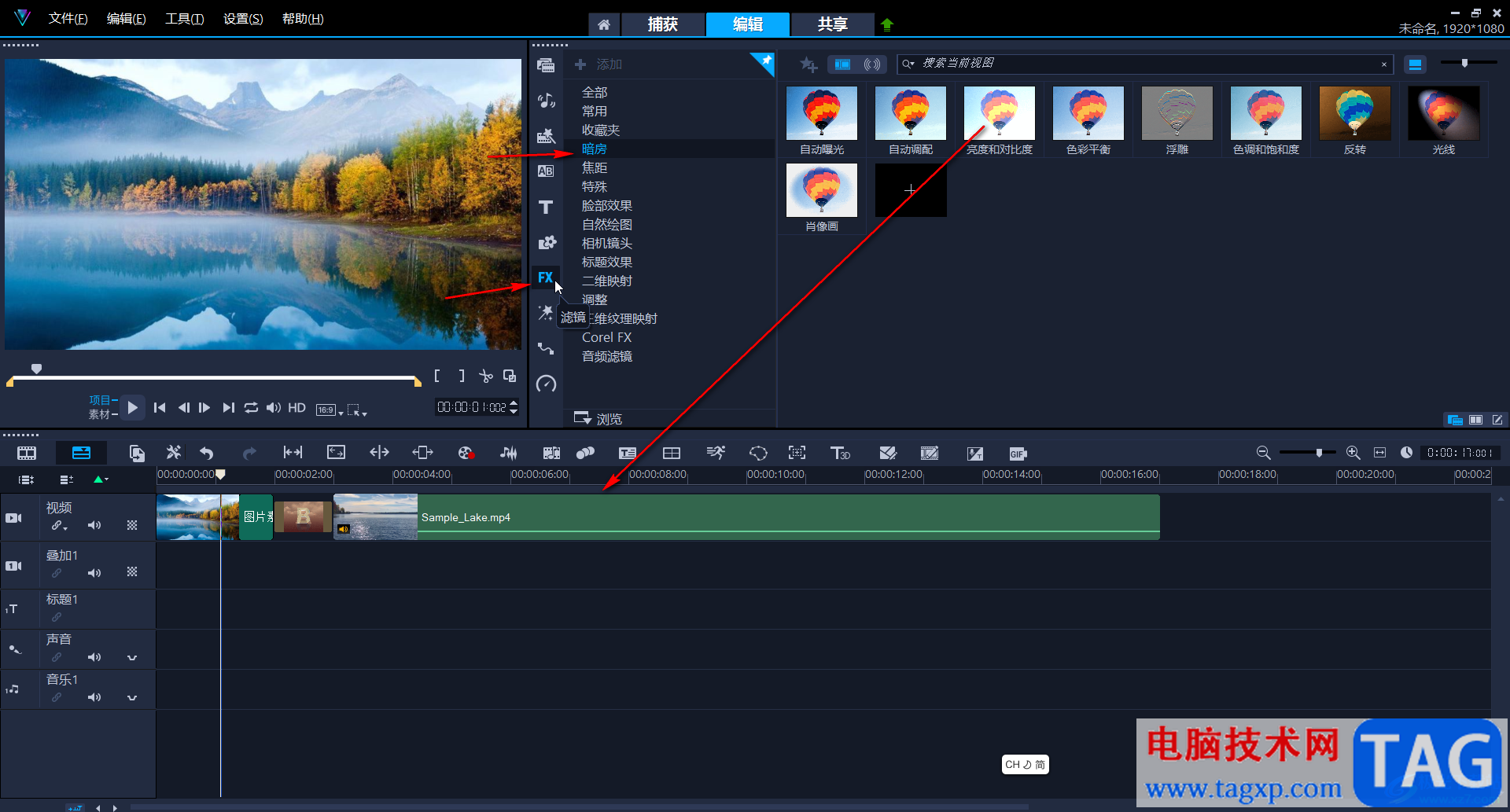Select the Corel FX filter category
Screen dimensions: 1510x812
click(x=607, y=337)
